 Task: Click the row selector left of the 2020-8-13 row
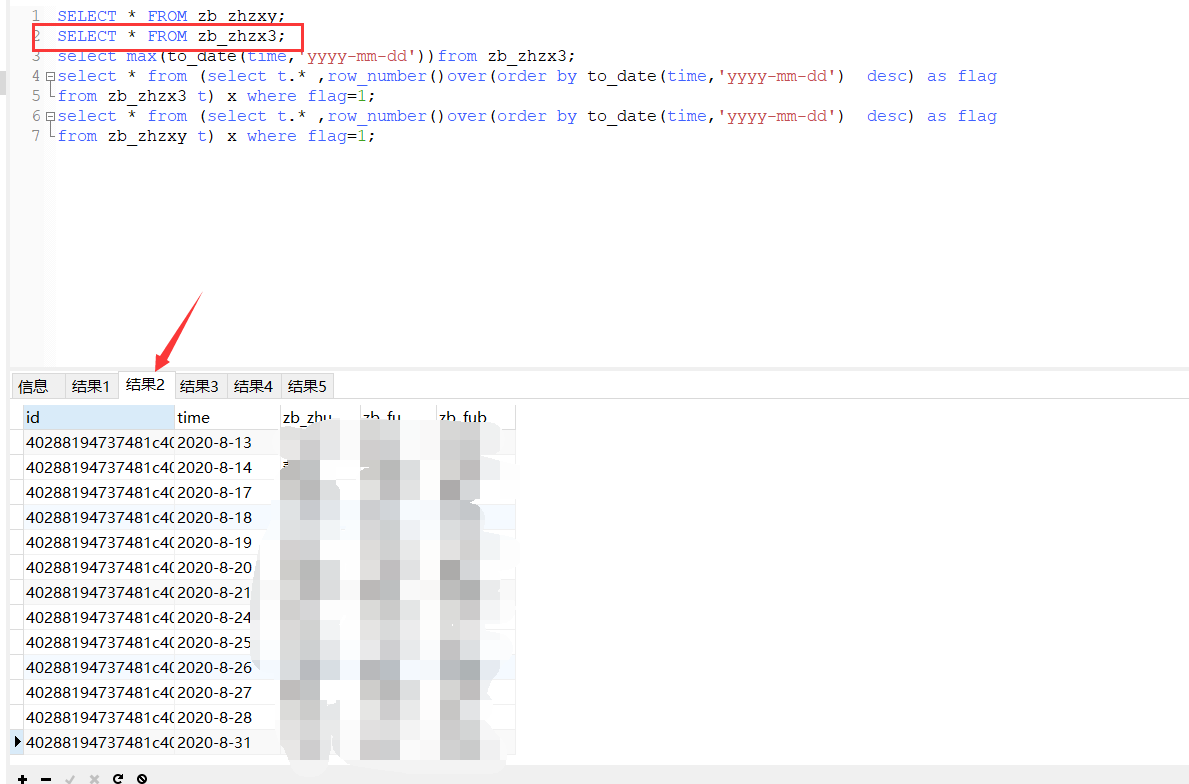click(x=17, y=443)
